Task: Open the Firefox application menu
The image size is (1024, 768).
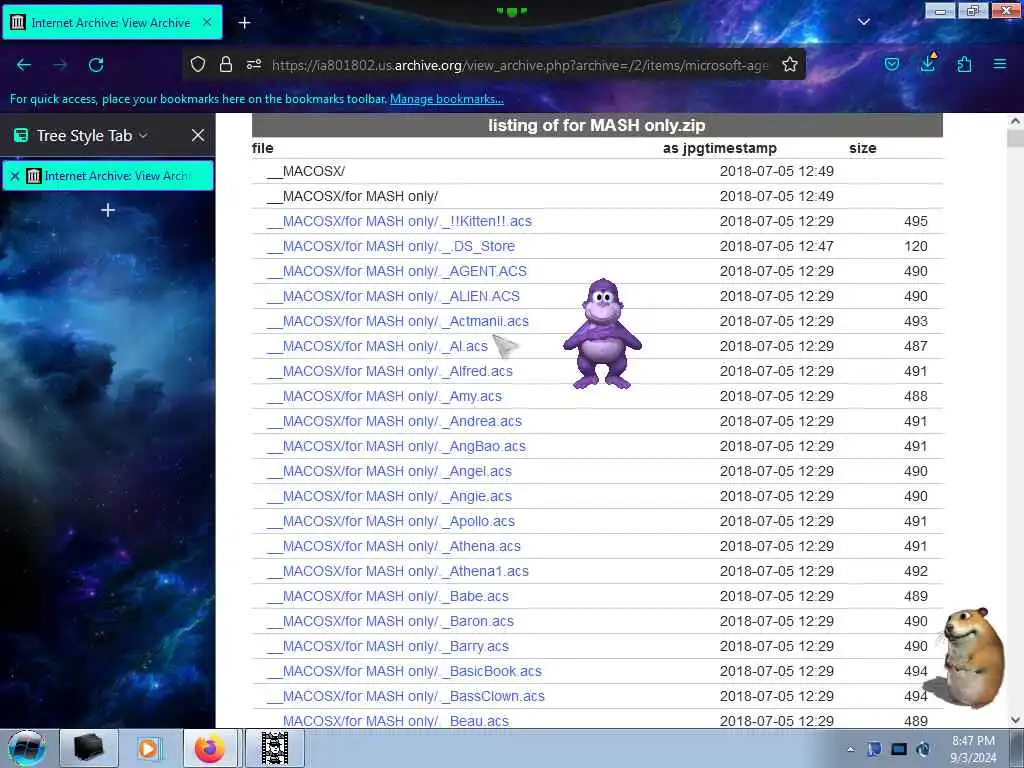Action: (1000, 64)
